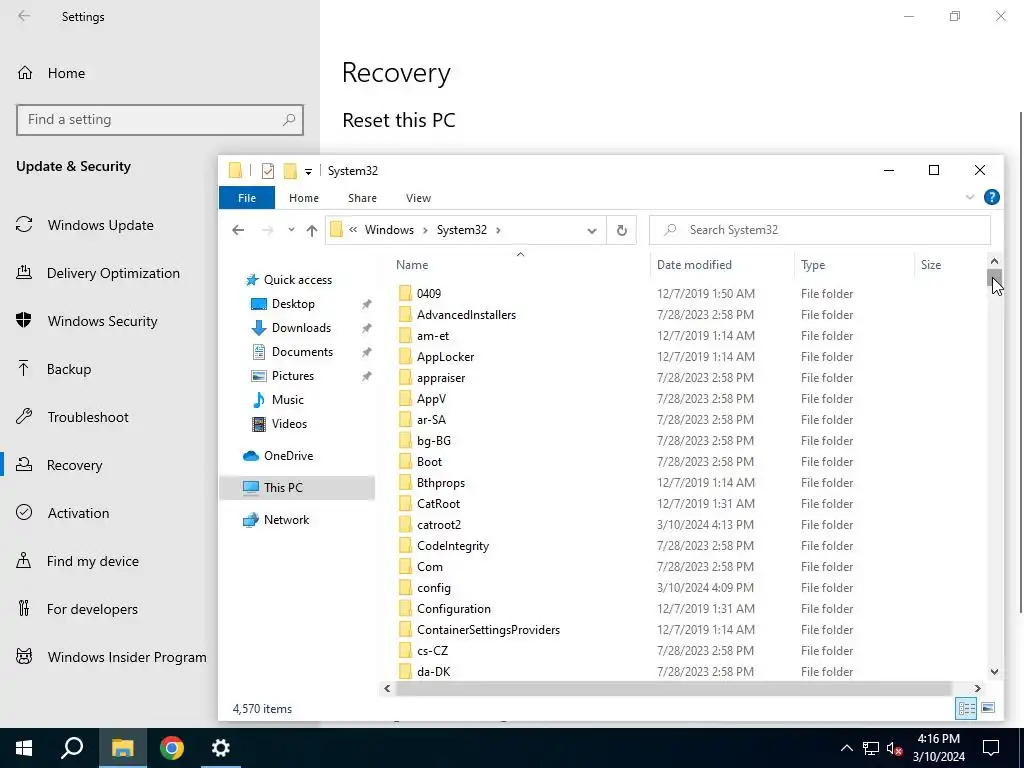Sort by the Date modified column
1024x768 pixels.
click(694, 264)
